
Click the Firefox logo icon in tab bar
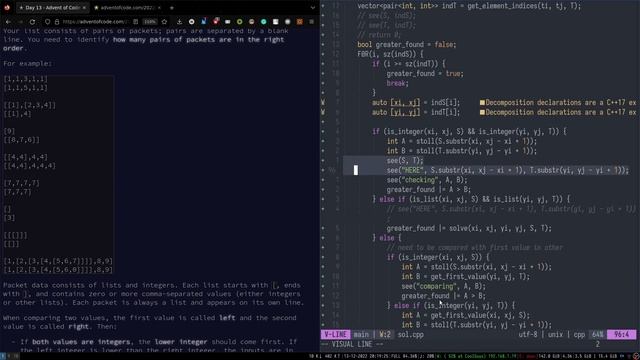click(7, 7)
